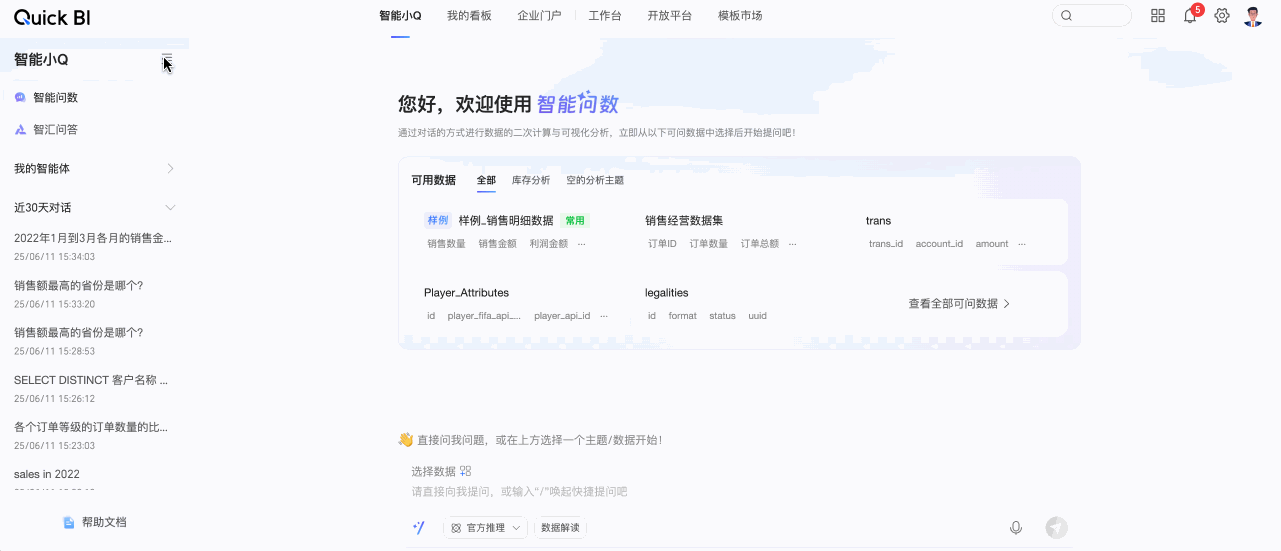This screenshot has width=1281, height=551.
Task: Open the 模板市场 menu
Action: pyautogui.click(x=740, y=16)
